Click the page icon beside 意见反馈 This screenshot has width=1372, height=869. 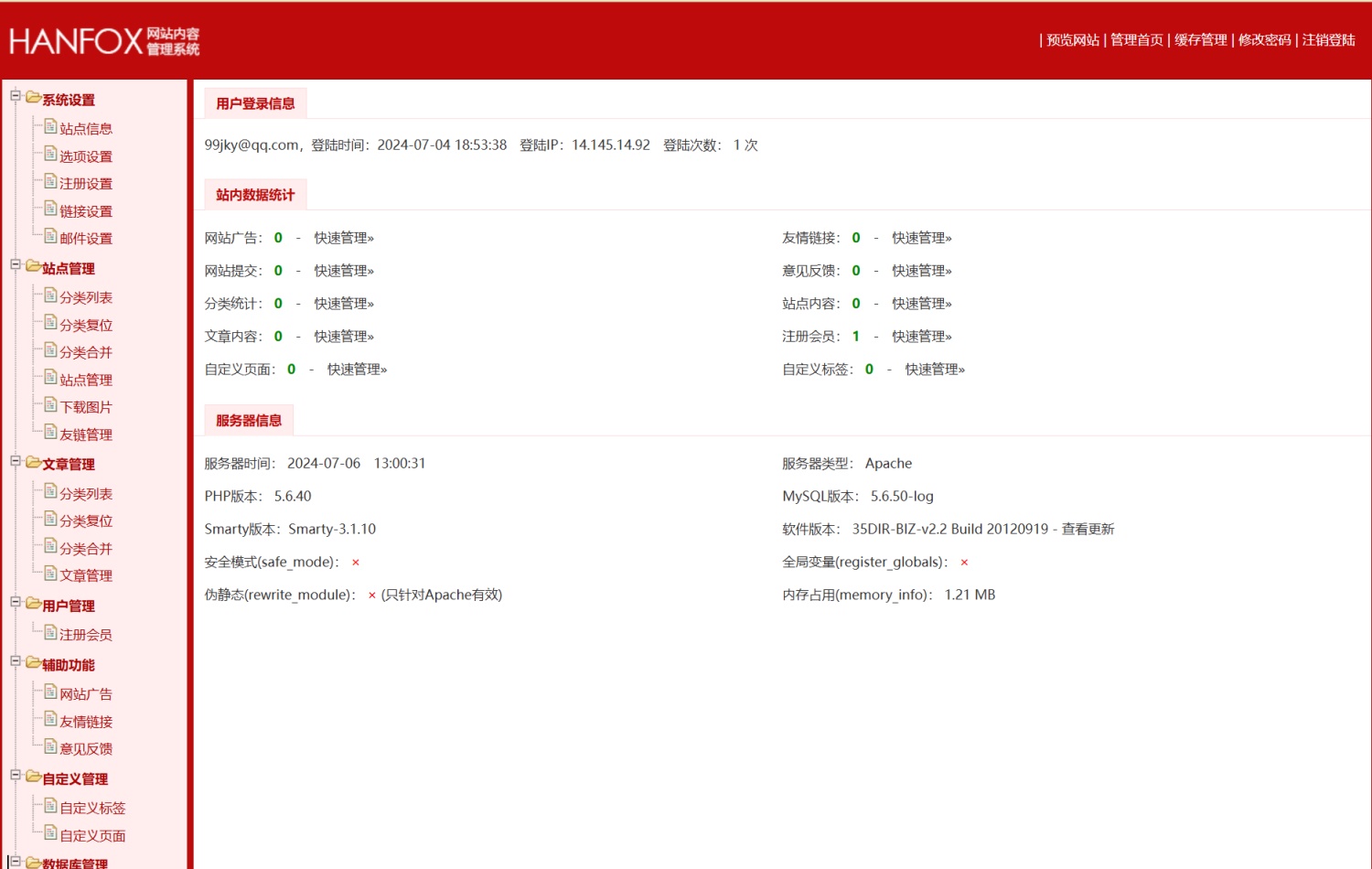click(x=51, y=746)
